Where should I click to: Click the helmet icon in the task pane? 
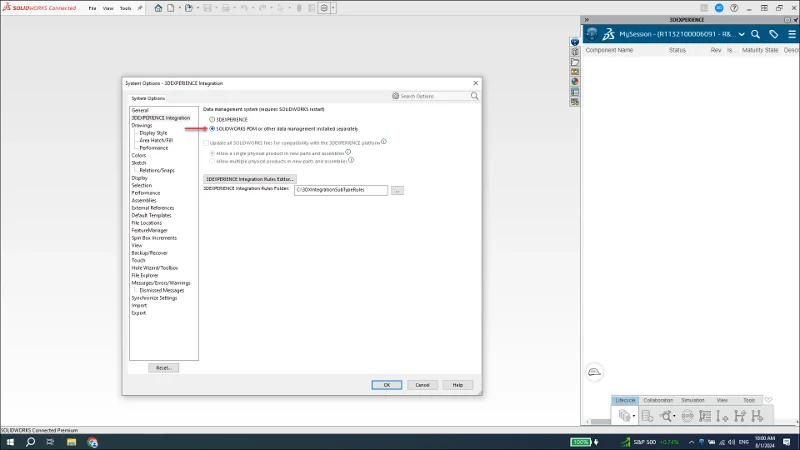[594, 372]
